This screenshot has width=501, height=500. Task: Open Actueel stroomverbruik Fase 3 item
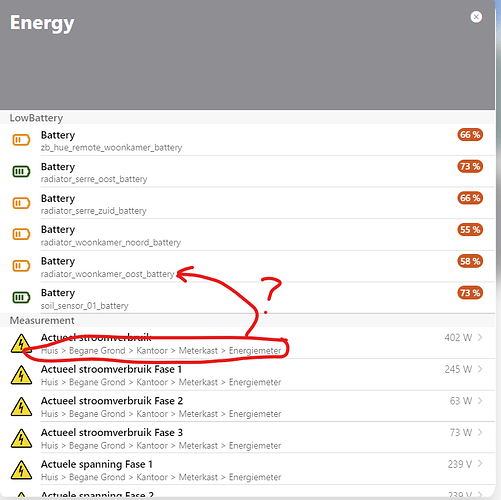[247, 438]
